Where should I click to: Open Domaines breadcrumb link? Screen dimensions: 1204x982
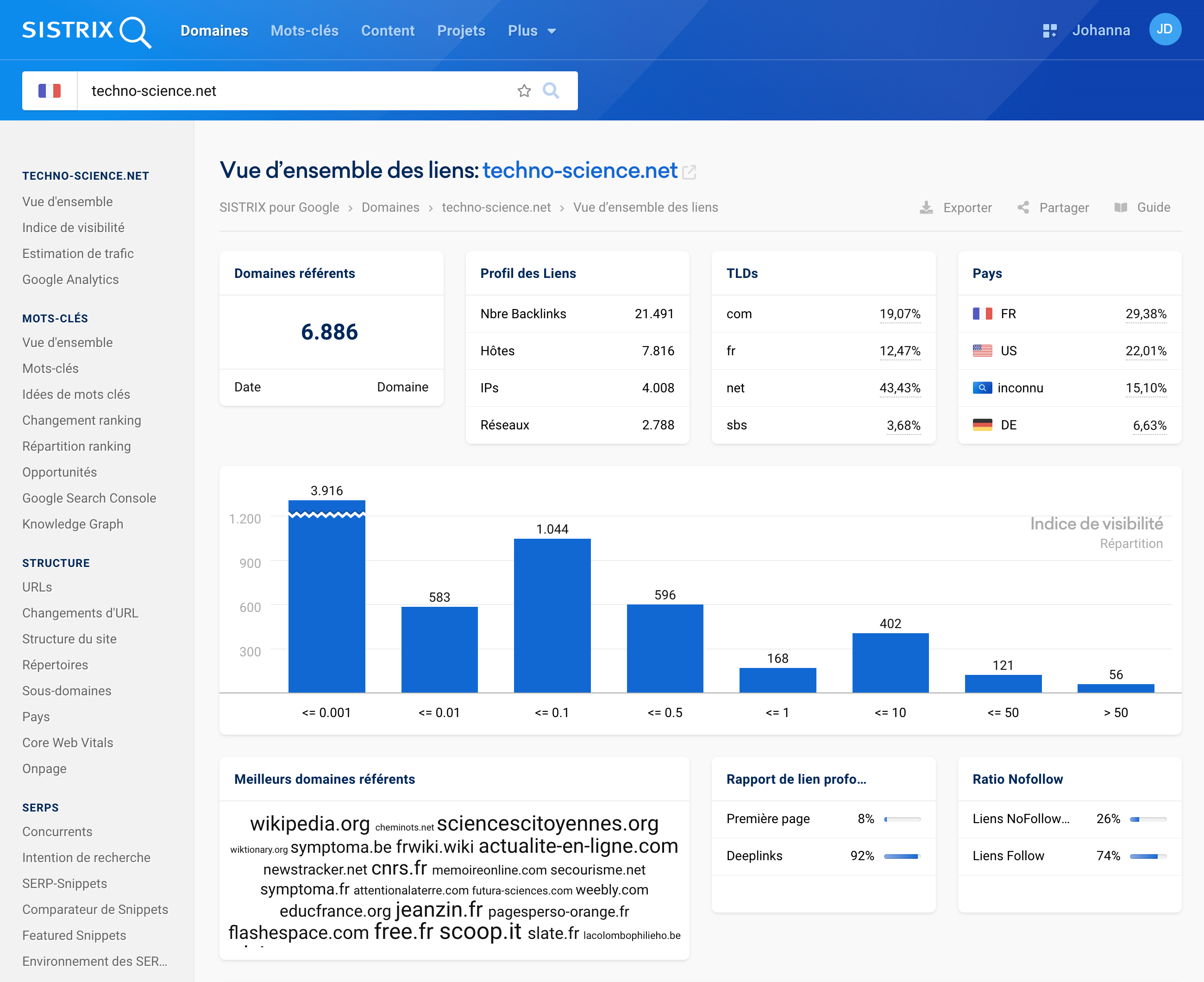tap(390, 208)
